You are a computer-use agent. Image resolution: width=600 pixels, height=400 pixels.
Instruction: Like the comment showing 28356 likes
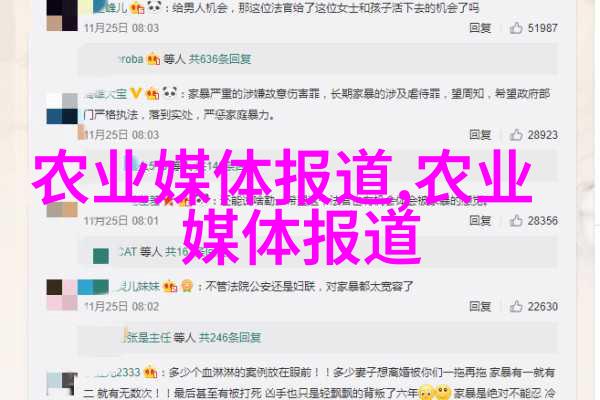pyautogui.click(x=516, y=220)
